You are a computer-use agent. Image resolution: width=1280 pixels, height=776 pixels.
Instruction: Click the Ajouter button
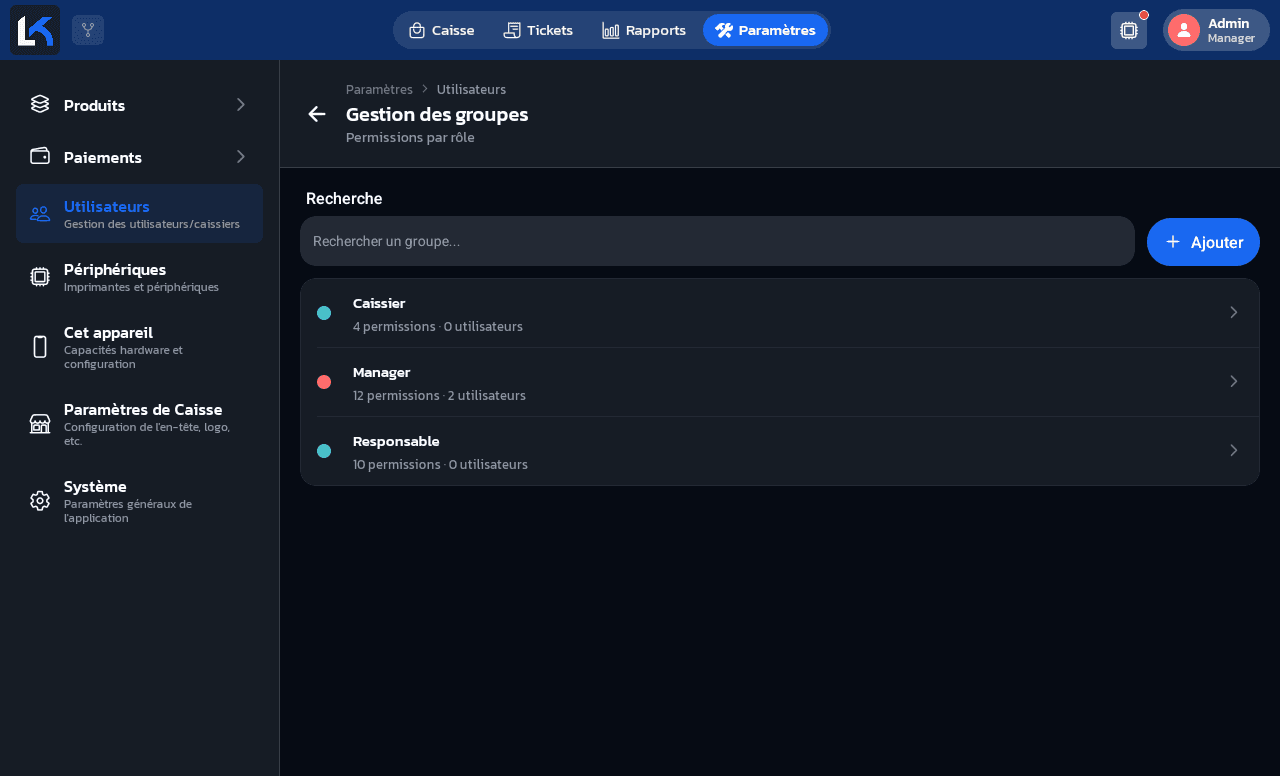(x=1203, y=242)
